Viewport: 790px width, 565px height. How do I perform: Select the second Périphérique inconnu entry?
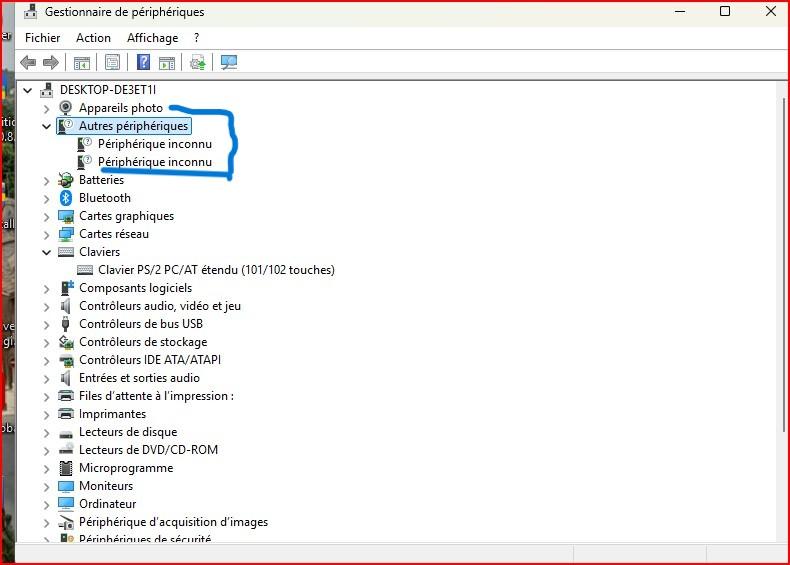click(x=155, y=162)
